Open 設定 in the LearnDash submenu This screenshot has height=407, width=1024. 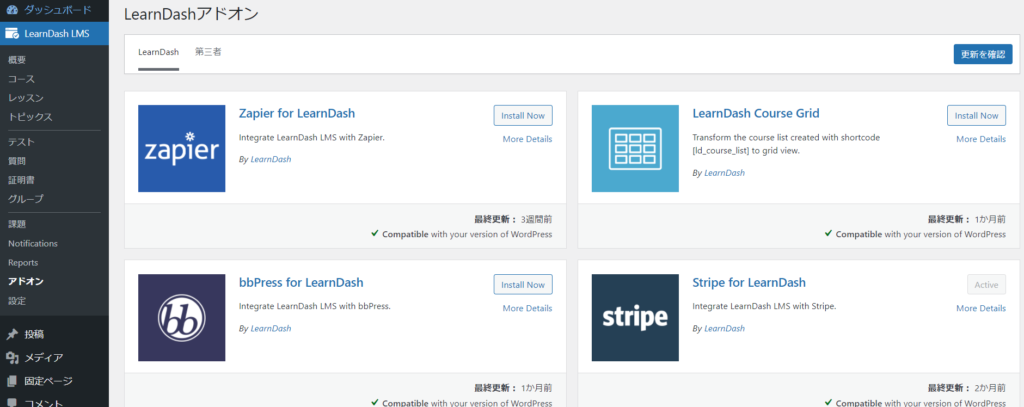coord(17,301)
